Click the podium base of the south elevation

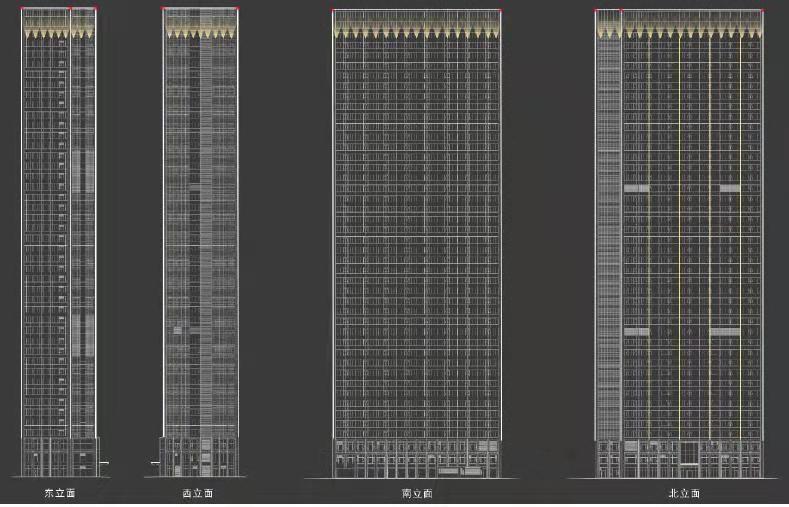(x=417, y=458)
